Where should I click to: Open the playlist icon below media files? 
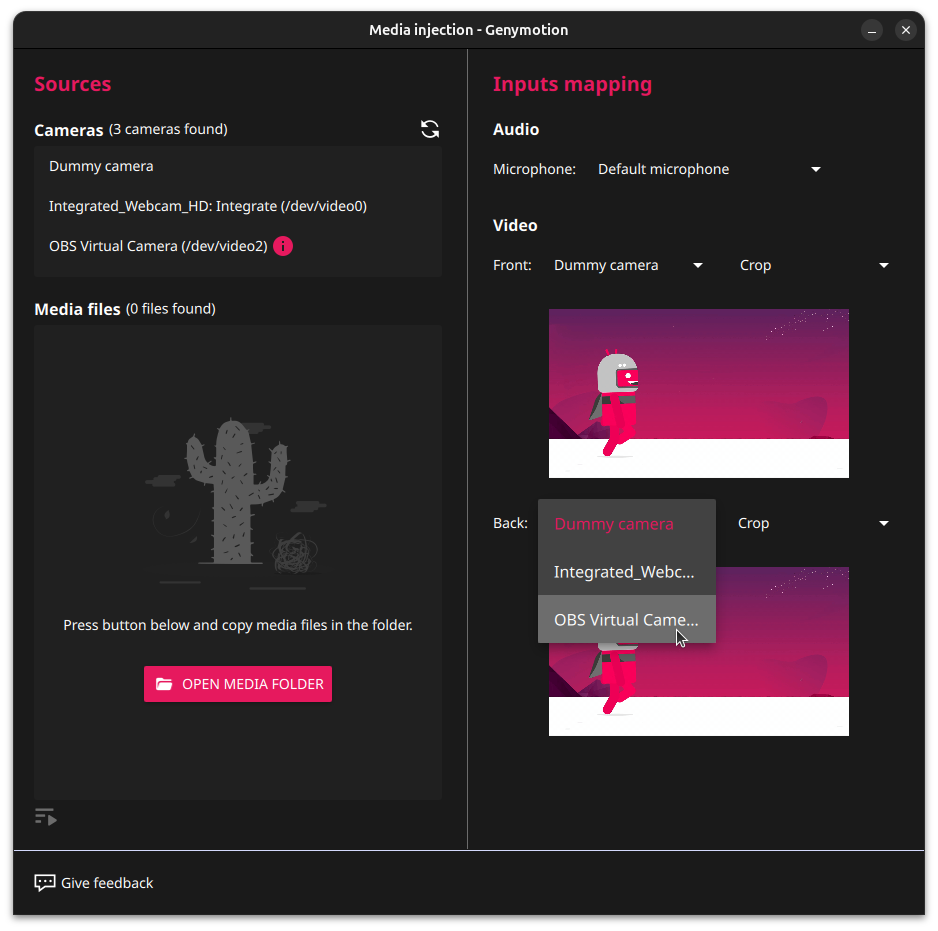(x=46, y=817)
